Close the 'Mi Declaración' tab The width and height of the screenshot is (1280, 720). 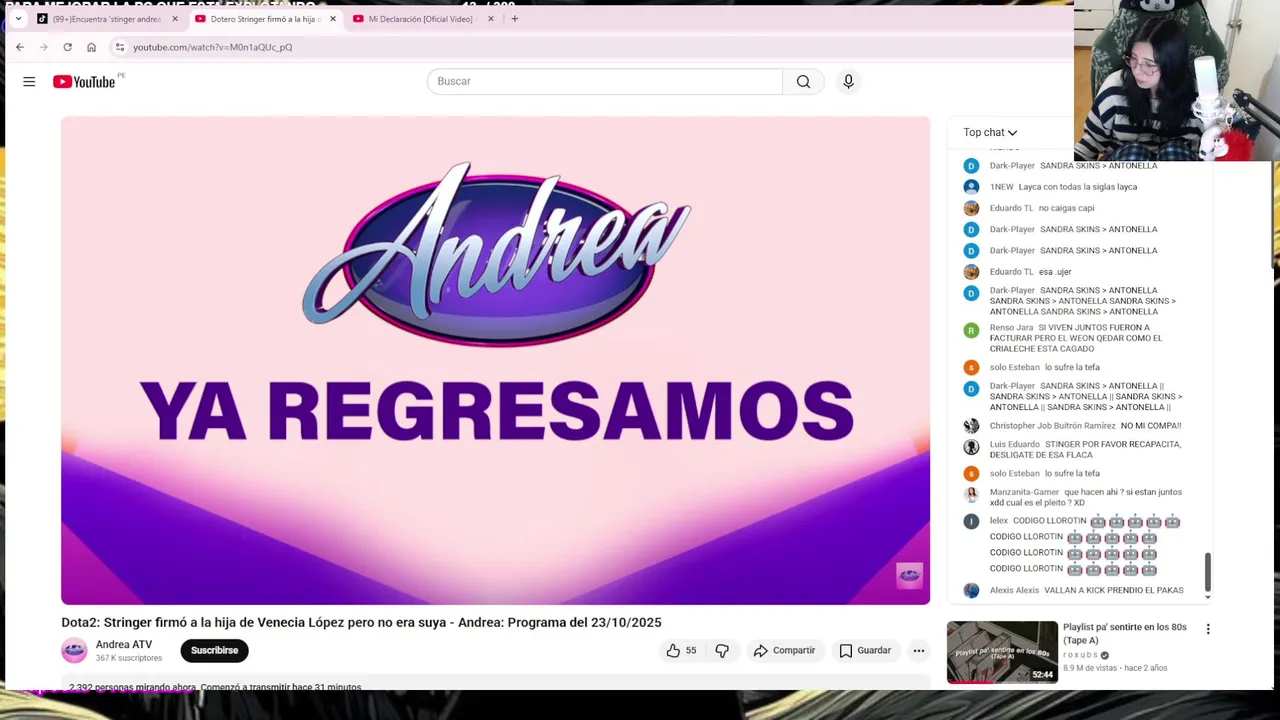(490, 19)
